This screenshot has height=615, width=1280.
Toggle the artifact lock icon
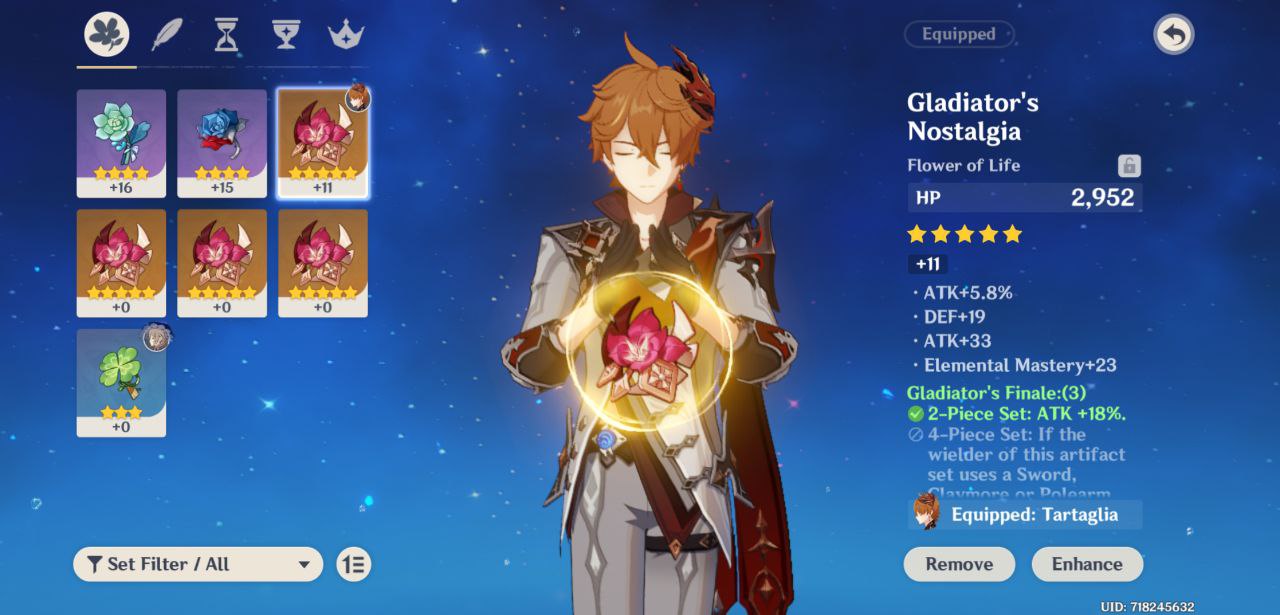coord(1129,166)
